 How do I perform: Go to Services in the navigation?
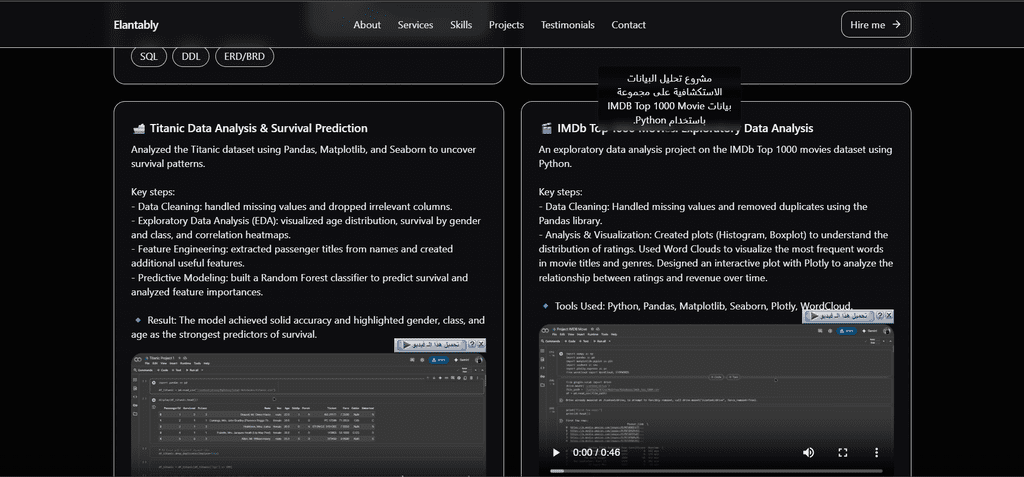point(415,25)
